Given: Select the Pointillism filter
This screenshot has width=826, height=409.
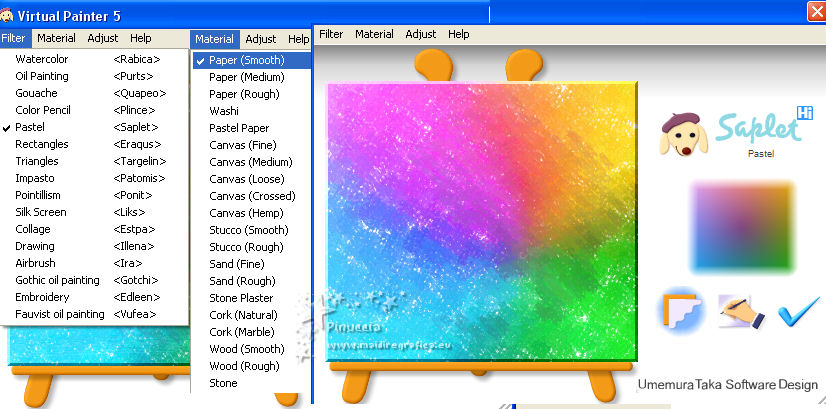Looking at the screenshot, I should (x=94, y=195).
